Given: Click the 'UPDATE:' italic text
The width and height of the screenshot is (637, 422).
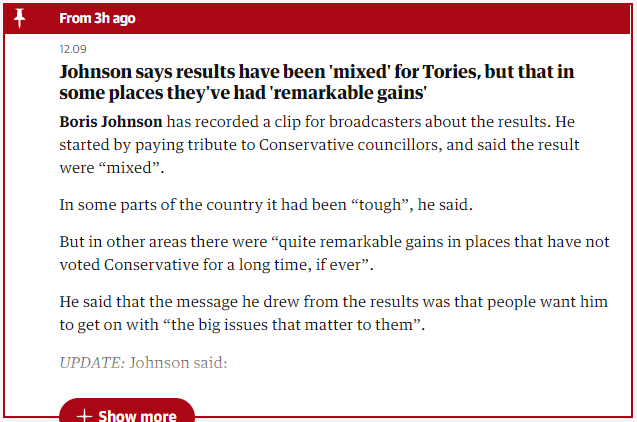Looking at the screenshot, I should pyautogui.click(x=92, y=362).
